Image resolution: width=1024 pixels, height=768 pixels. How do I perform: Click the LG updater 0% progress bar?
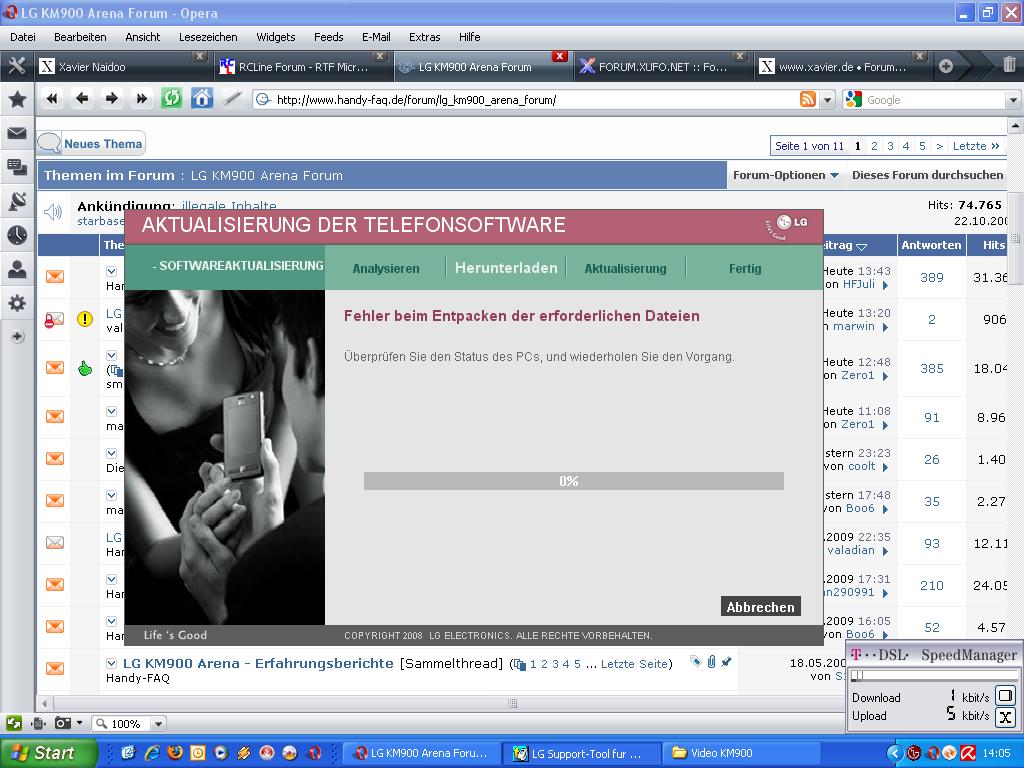[573, 481]
